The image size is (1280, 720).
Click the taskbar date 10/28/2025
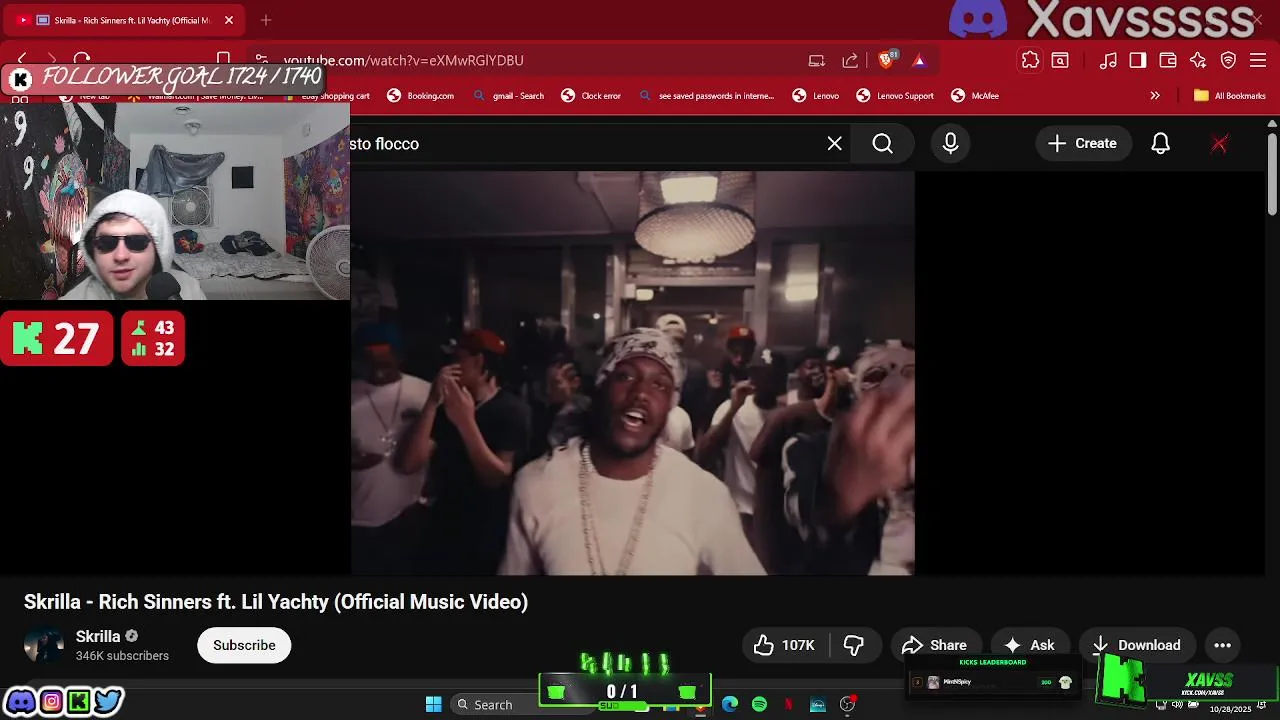(1230, 709)
